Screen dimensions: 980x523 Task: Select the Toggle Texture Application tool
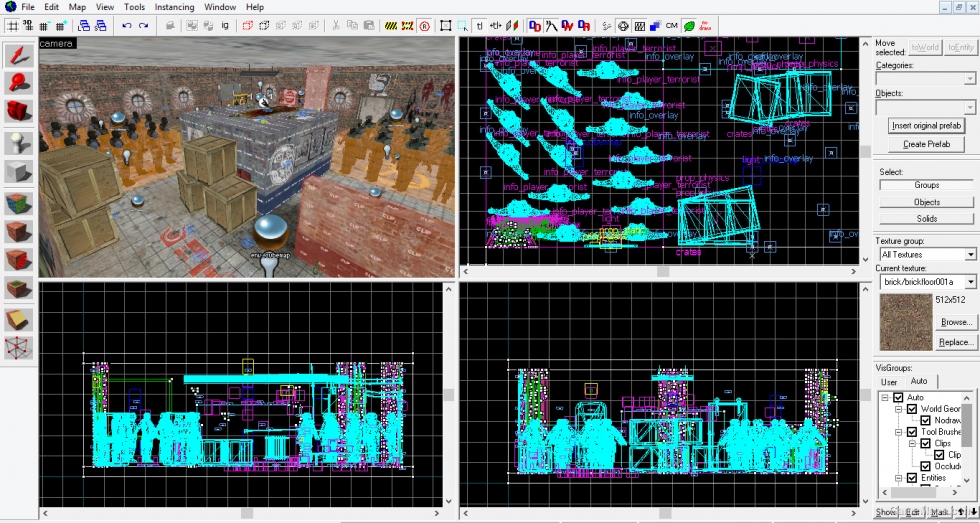tap(19, 203)
